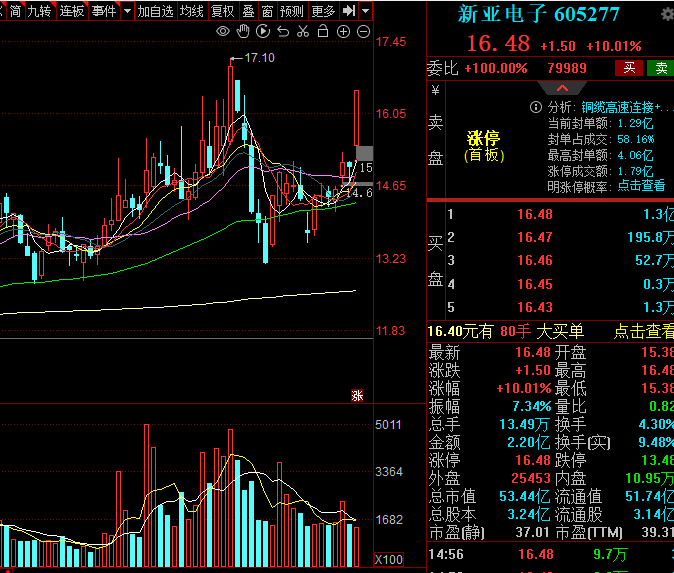Screen dimensions: 674x573
Task: Select the hand pan tool
Action: click(243, 31)
